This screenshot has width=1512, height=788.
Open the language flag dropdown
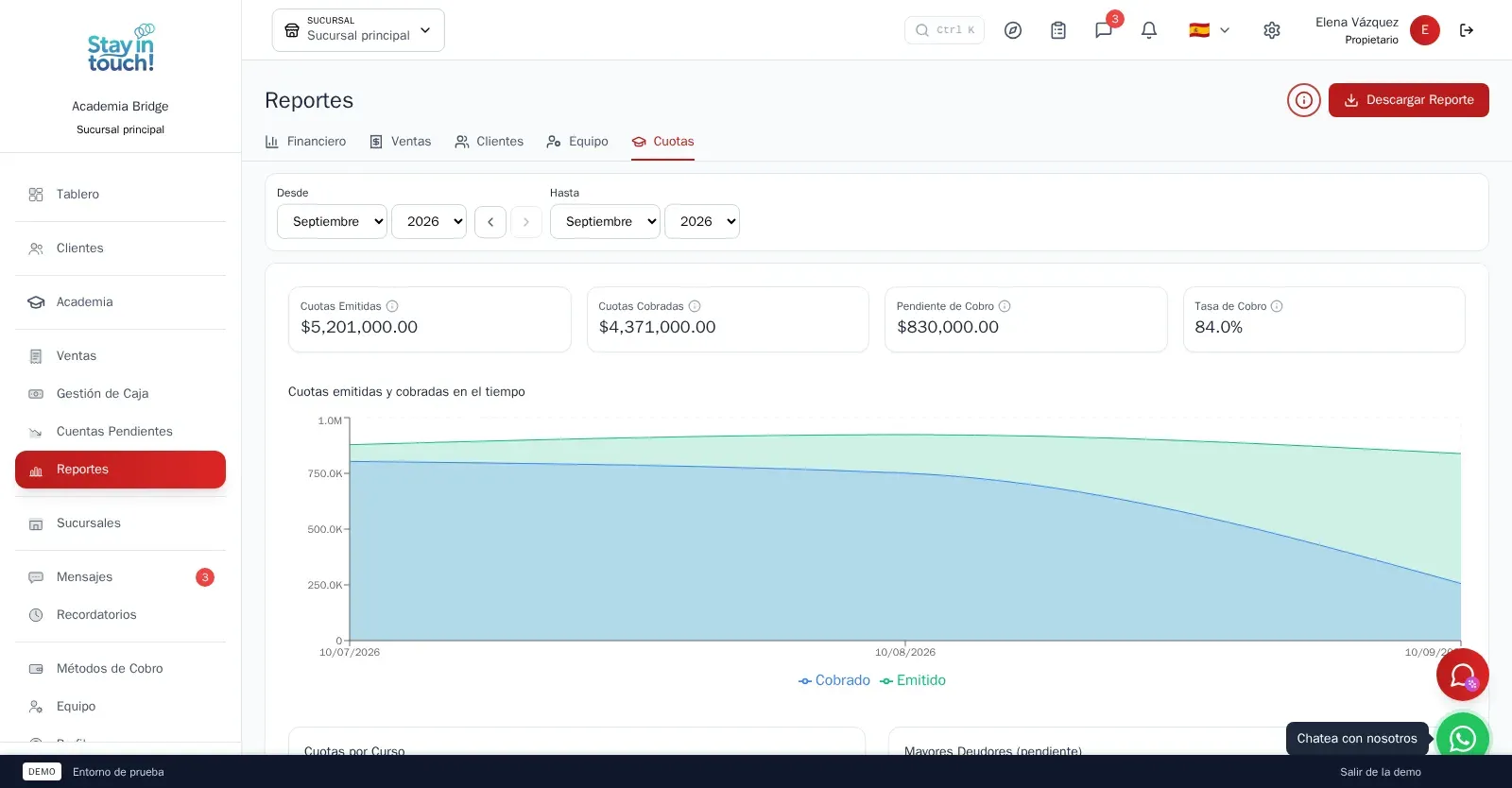(1210, 30)
